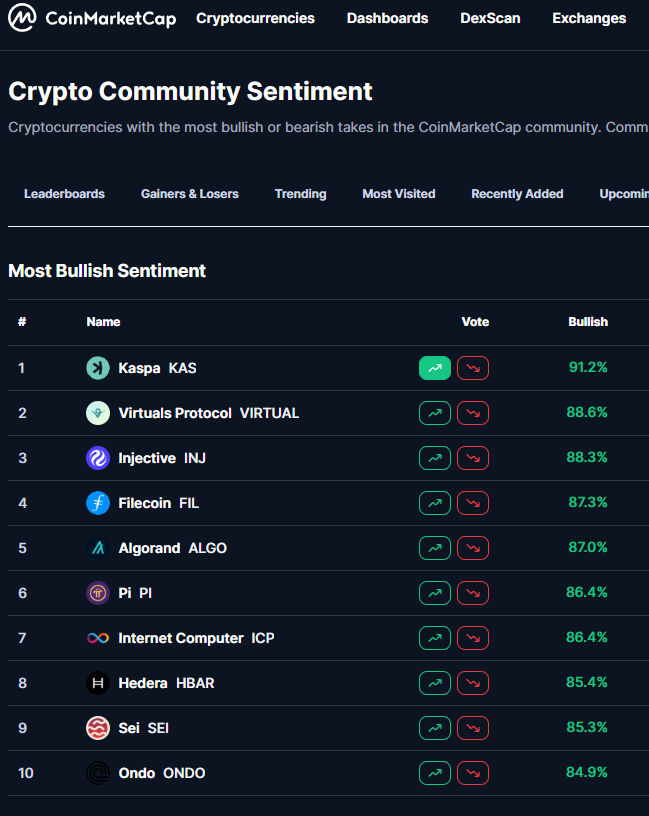
Task: Open the Injective INJ coin page
Action: pos(162,458)
